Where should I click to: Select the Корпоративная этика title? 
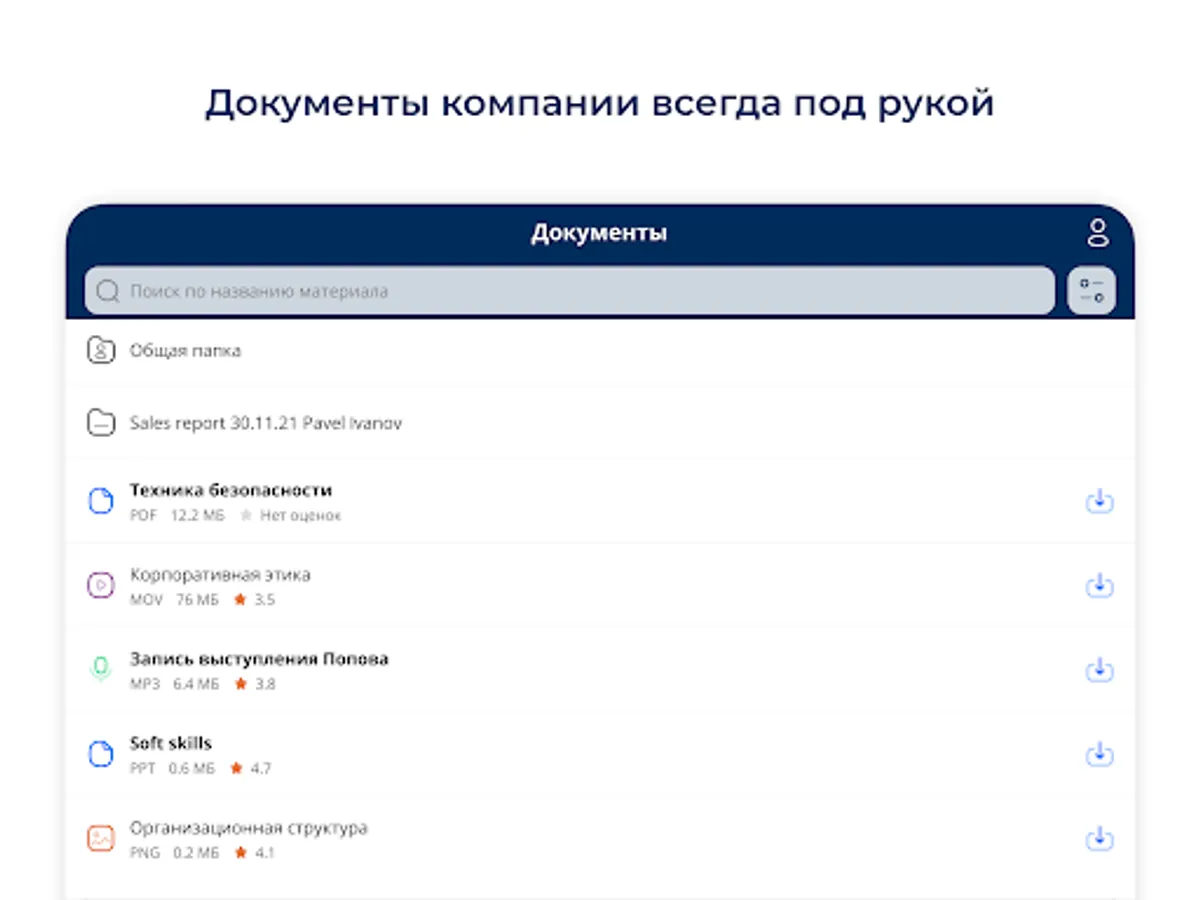tap(220, 575)
